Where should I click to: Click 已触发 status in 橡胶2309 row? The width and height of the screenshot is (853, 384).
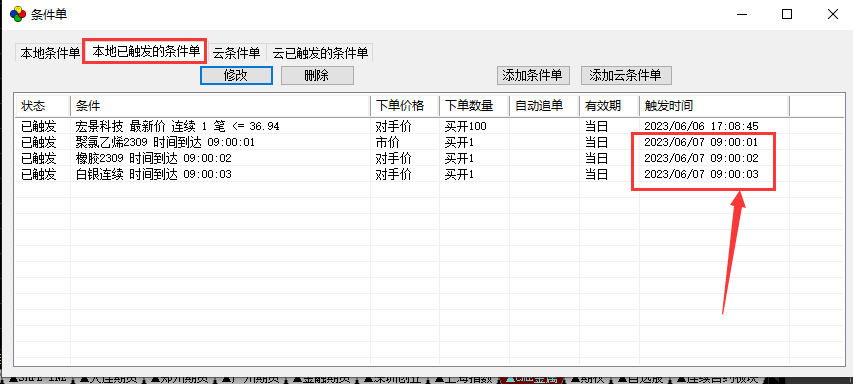[38, 159]
